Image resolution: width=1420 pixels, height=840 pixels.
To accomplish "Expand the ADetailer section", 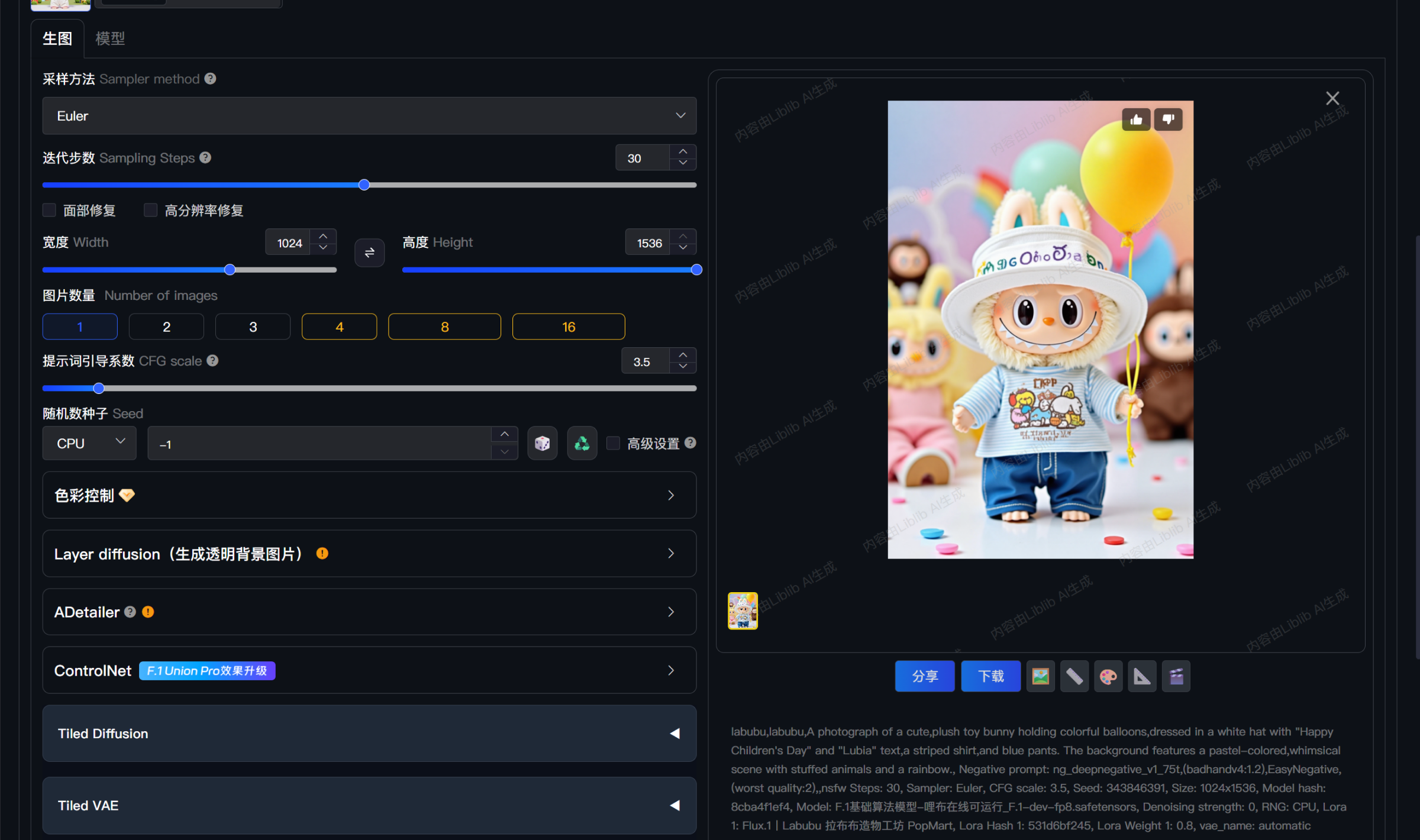I will pyautogui.click(x=369, y=612).
